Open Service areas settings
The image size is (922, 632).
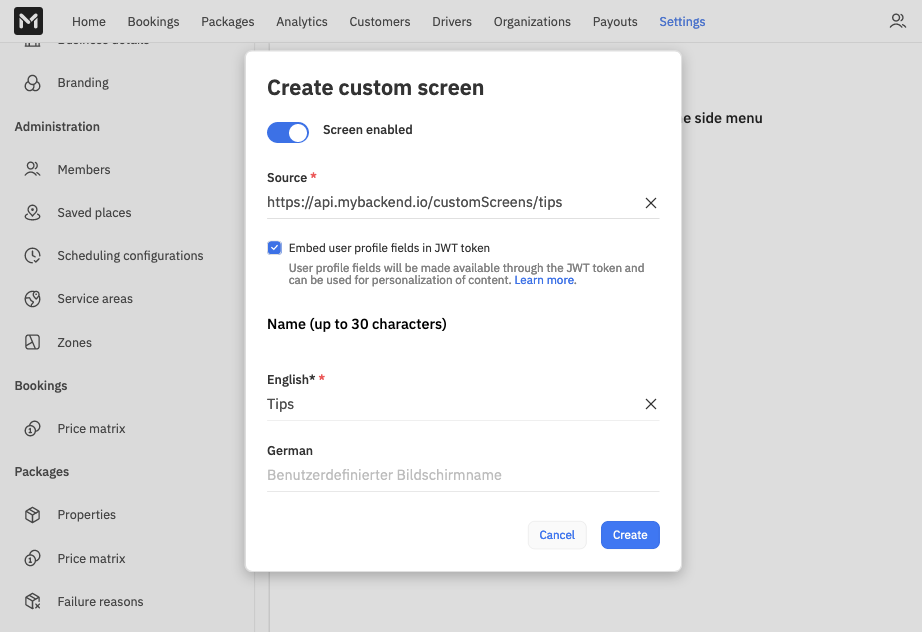point(95,299)
